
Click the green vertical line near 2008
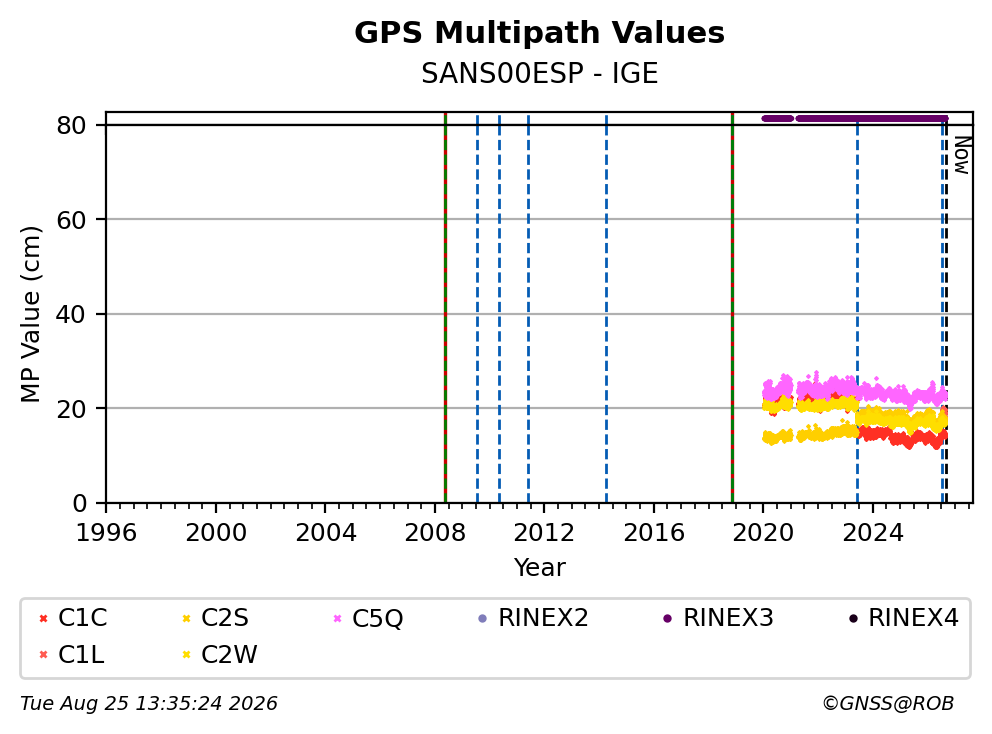click(445, 308)
